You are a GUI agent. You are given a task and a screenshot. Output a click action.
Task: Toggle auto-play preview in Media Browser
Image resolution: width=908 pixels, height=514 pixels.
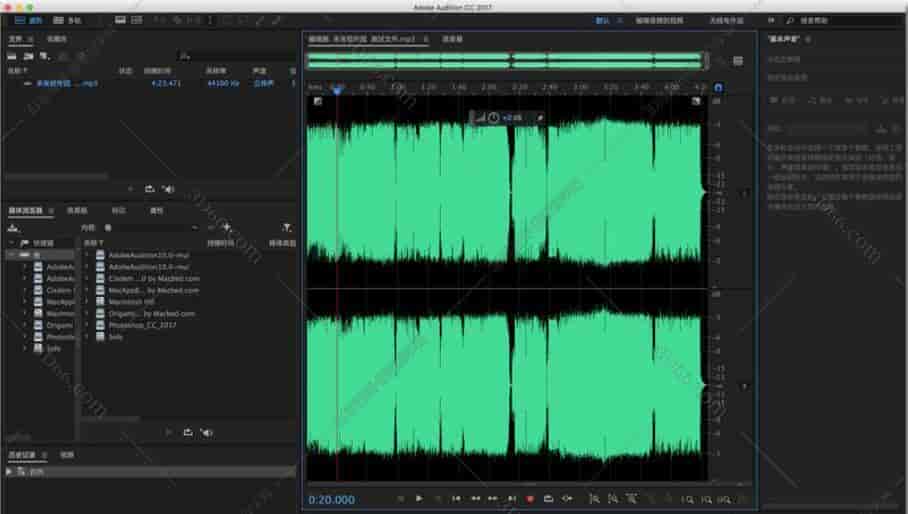206,432
